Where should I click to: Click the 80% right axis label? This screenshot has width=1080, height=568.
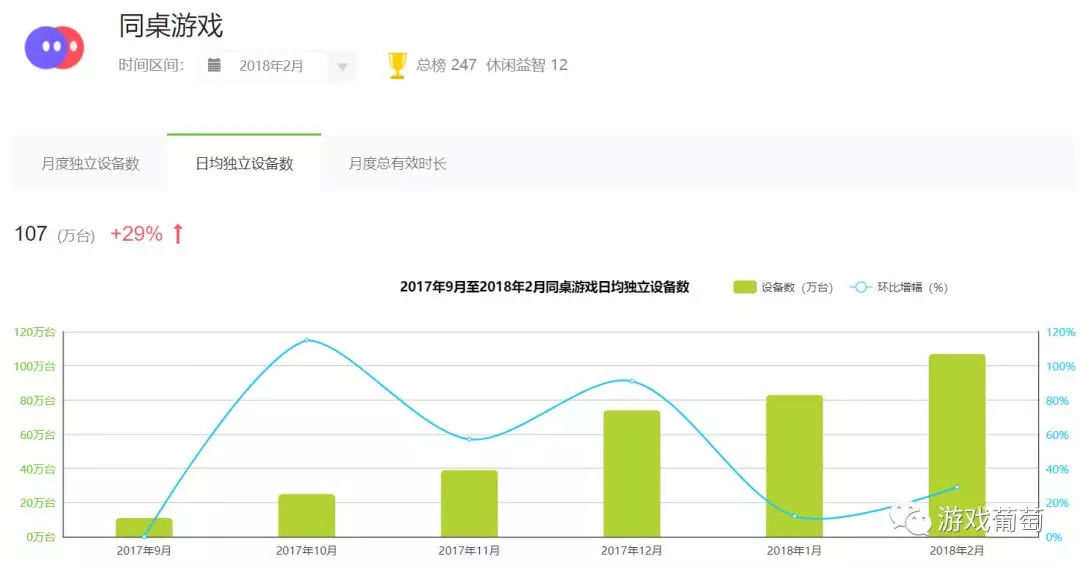[1057, 401]
